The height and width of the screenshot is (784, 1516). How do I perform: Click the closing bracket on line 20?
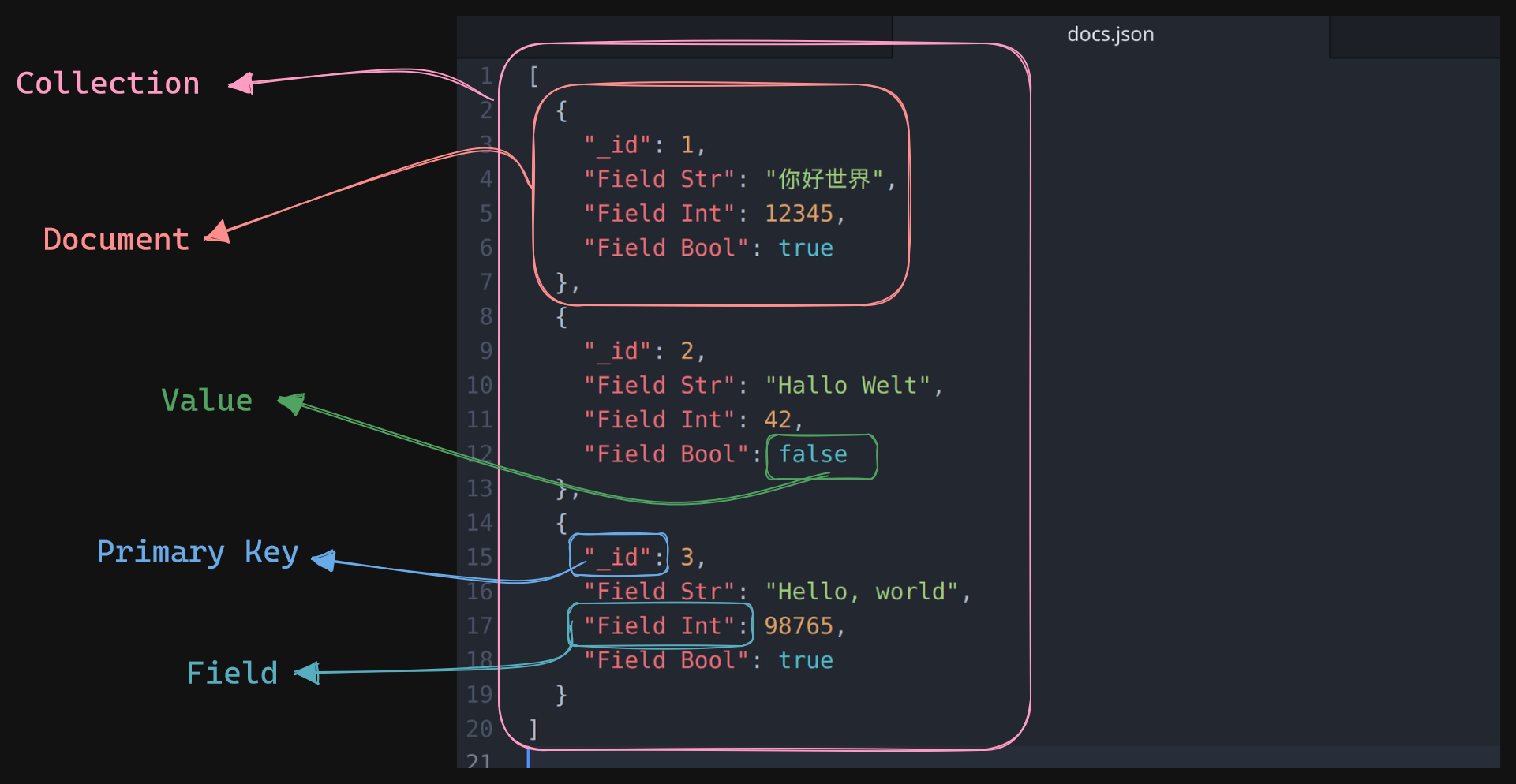pyautogui.click(x=533, y=729)
